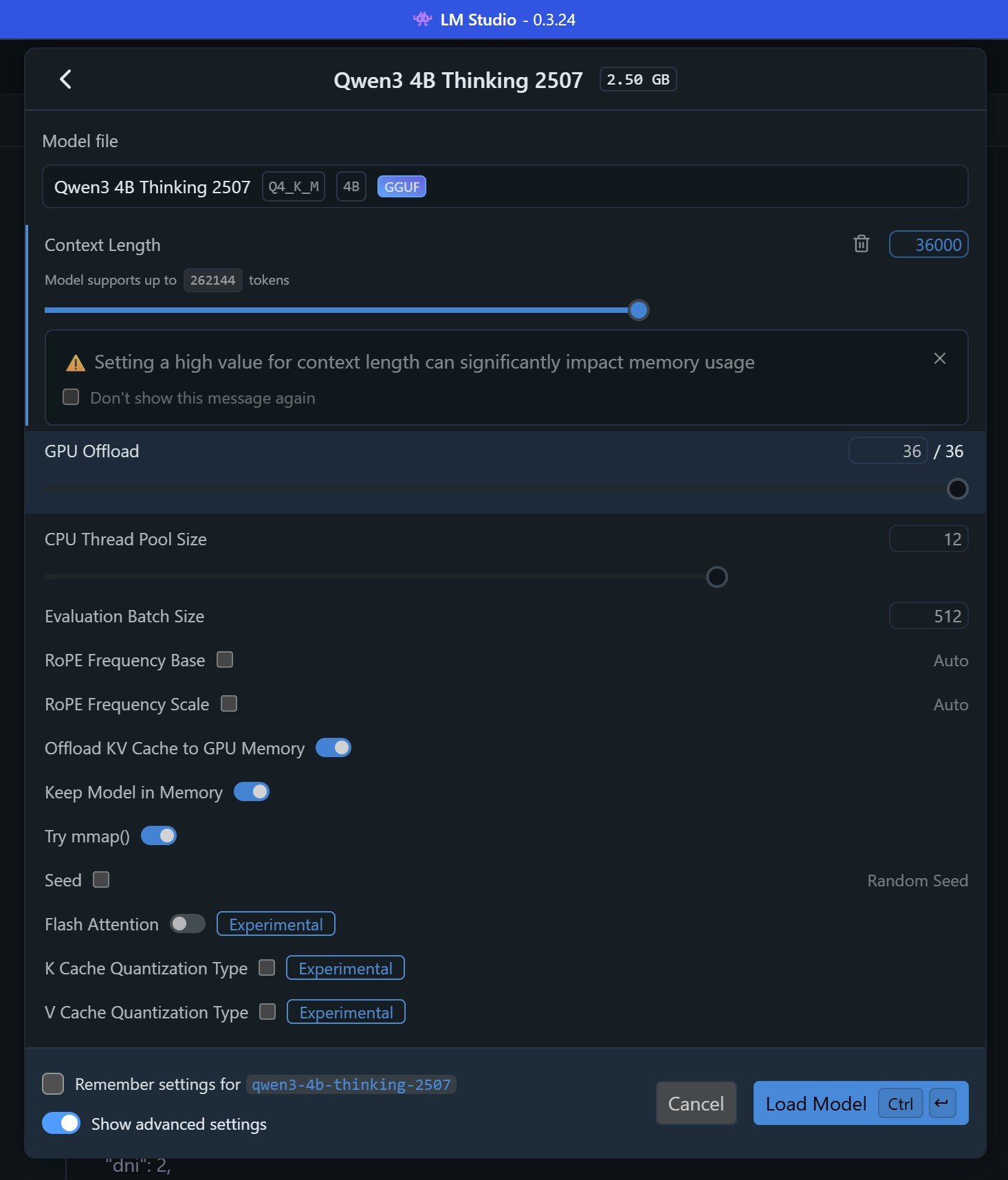This screenshot has width=1008, height=1180.
Task: Click the warning triangle icon
Action: 76,363
